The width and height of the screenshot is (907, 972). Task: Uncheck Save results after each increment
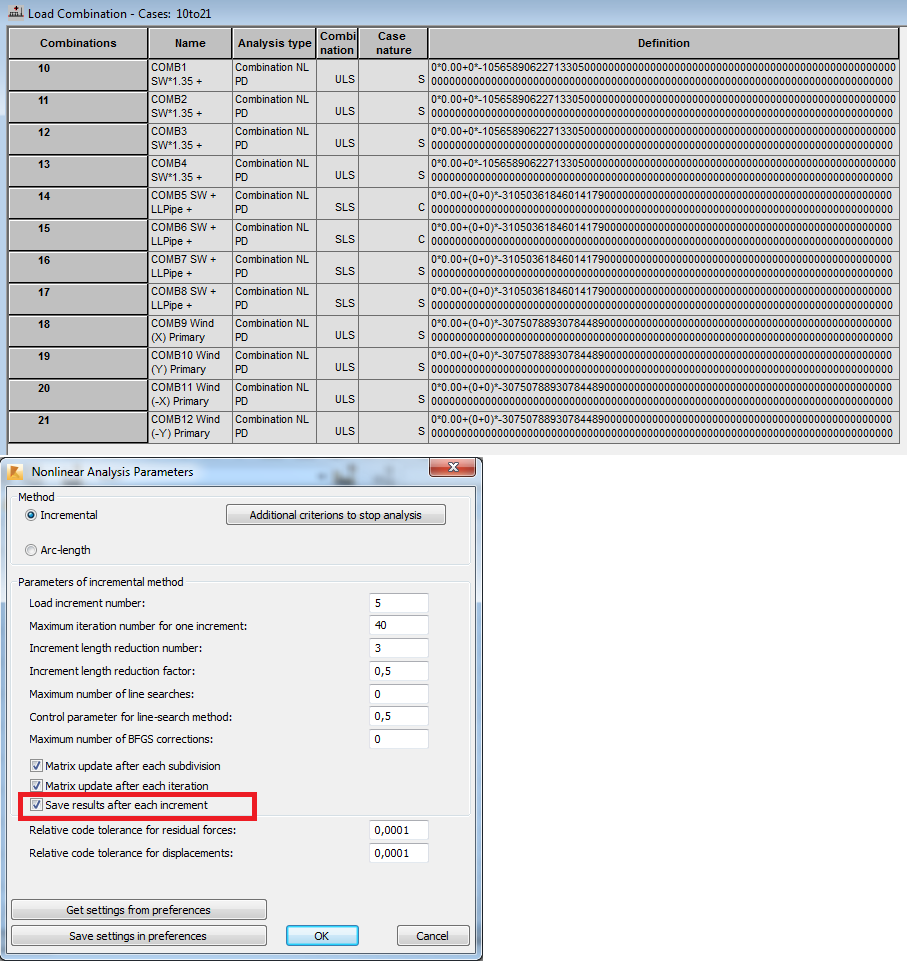(x=36, y=805)
